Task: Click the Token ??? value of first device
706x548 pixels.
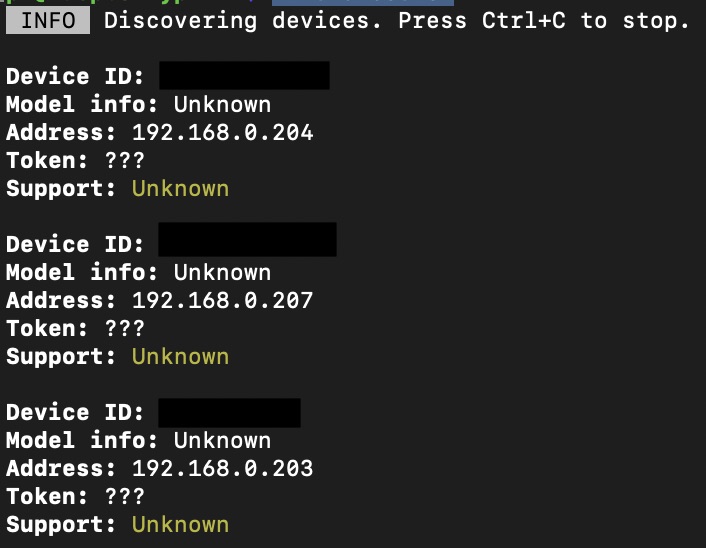Action: pos(125,160)
